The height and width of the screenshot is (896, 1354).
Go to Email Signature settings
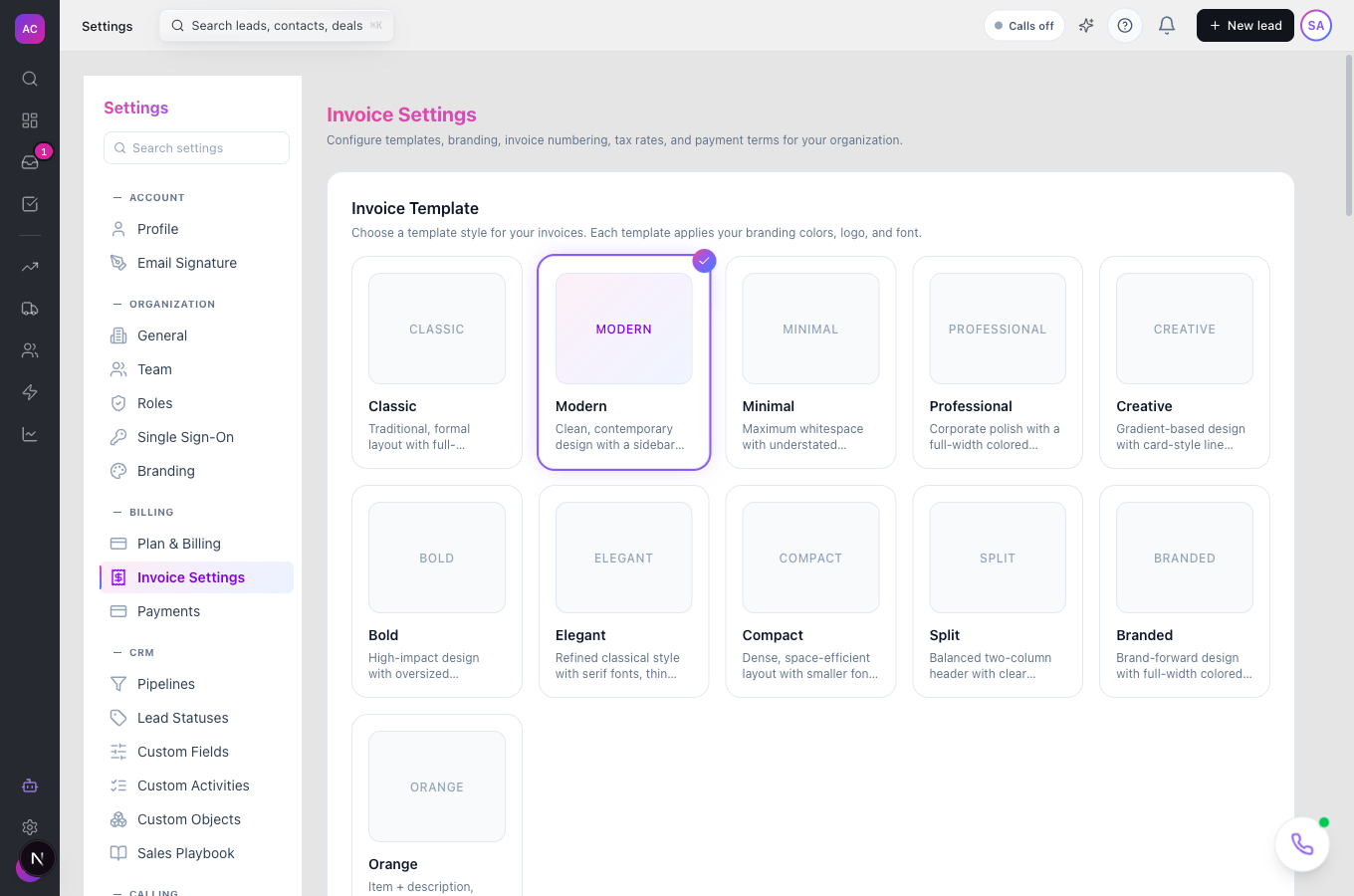pyautogui.click(x=196, y=263)
